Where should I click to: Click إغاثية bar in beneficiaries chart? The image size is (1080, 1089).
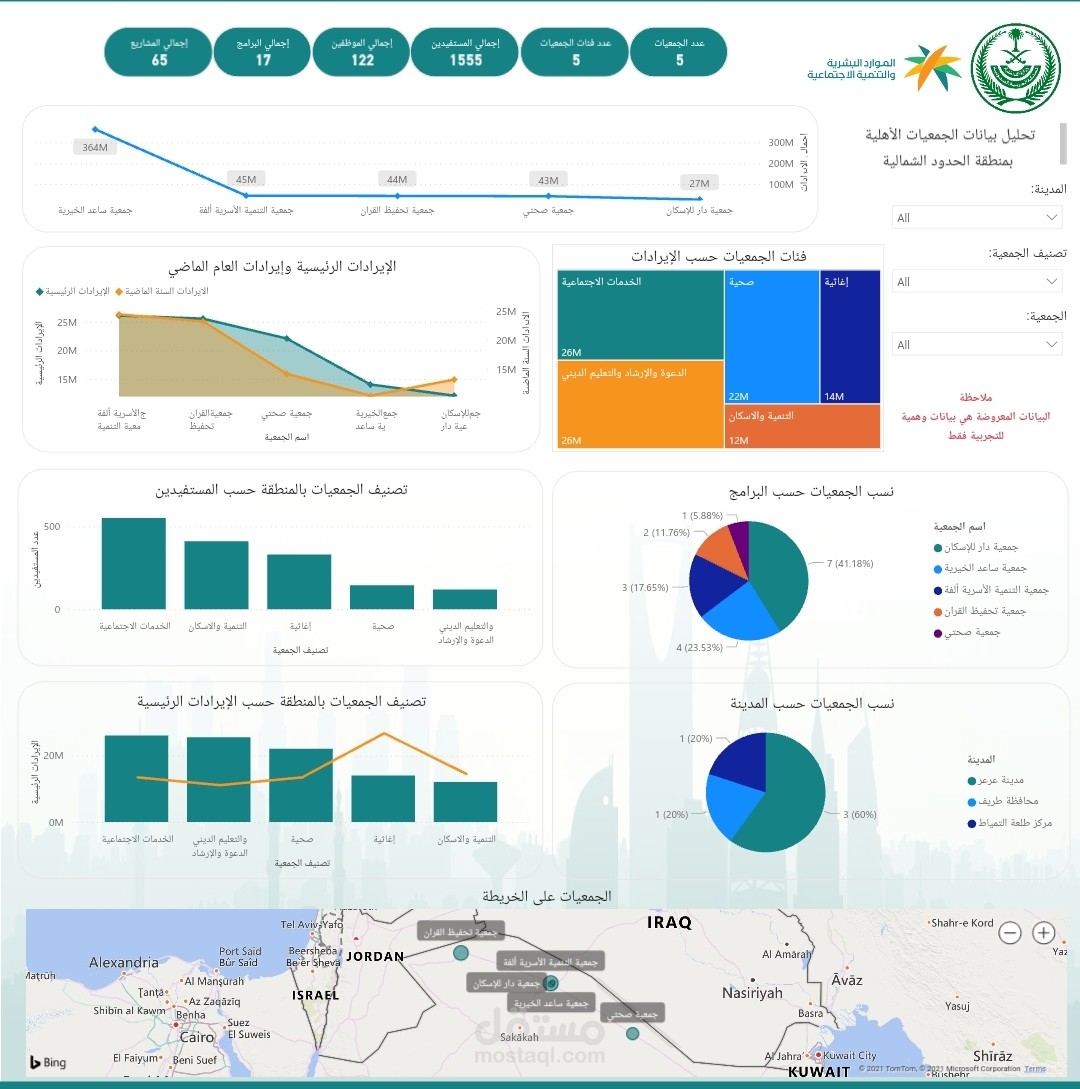pos(299,582)
